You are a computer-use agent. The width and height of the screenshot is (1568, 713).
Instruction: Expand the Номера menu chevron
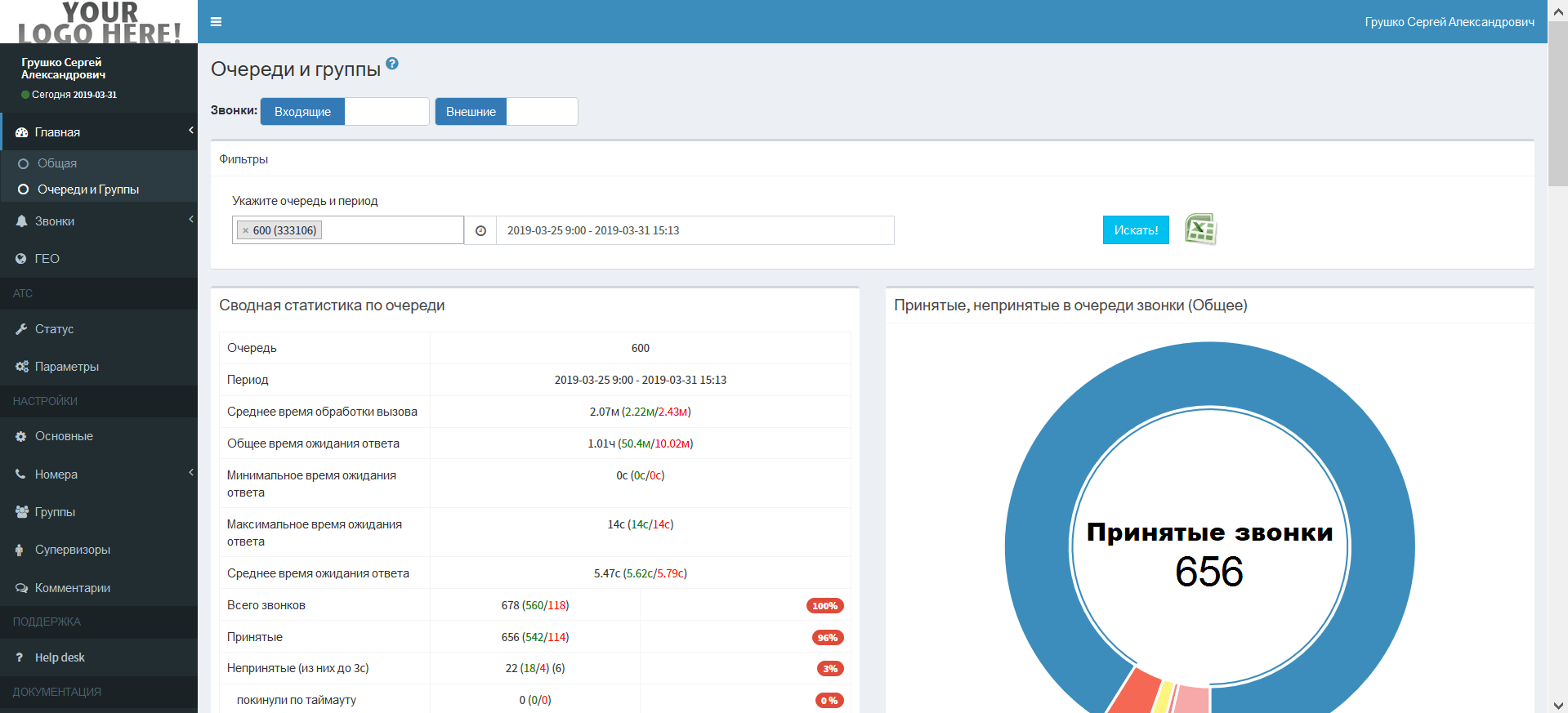point(191,472)
